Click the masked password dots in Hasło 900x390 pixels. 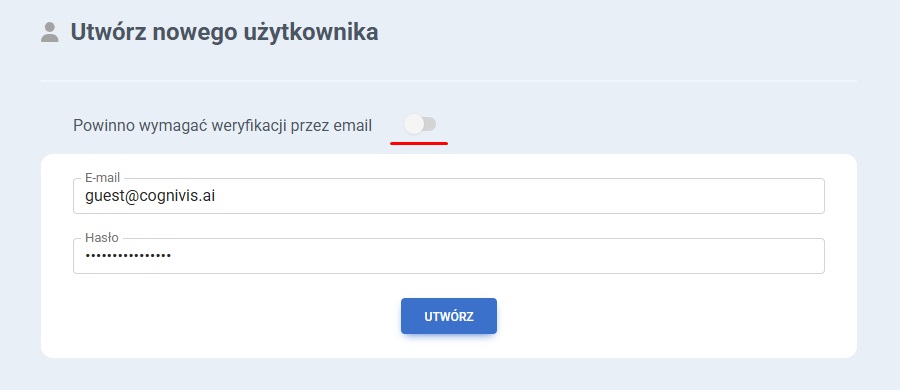click(128, 256)
